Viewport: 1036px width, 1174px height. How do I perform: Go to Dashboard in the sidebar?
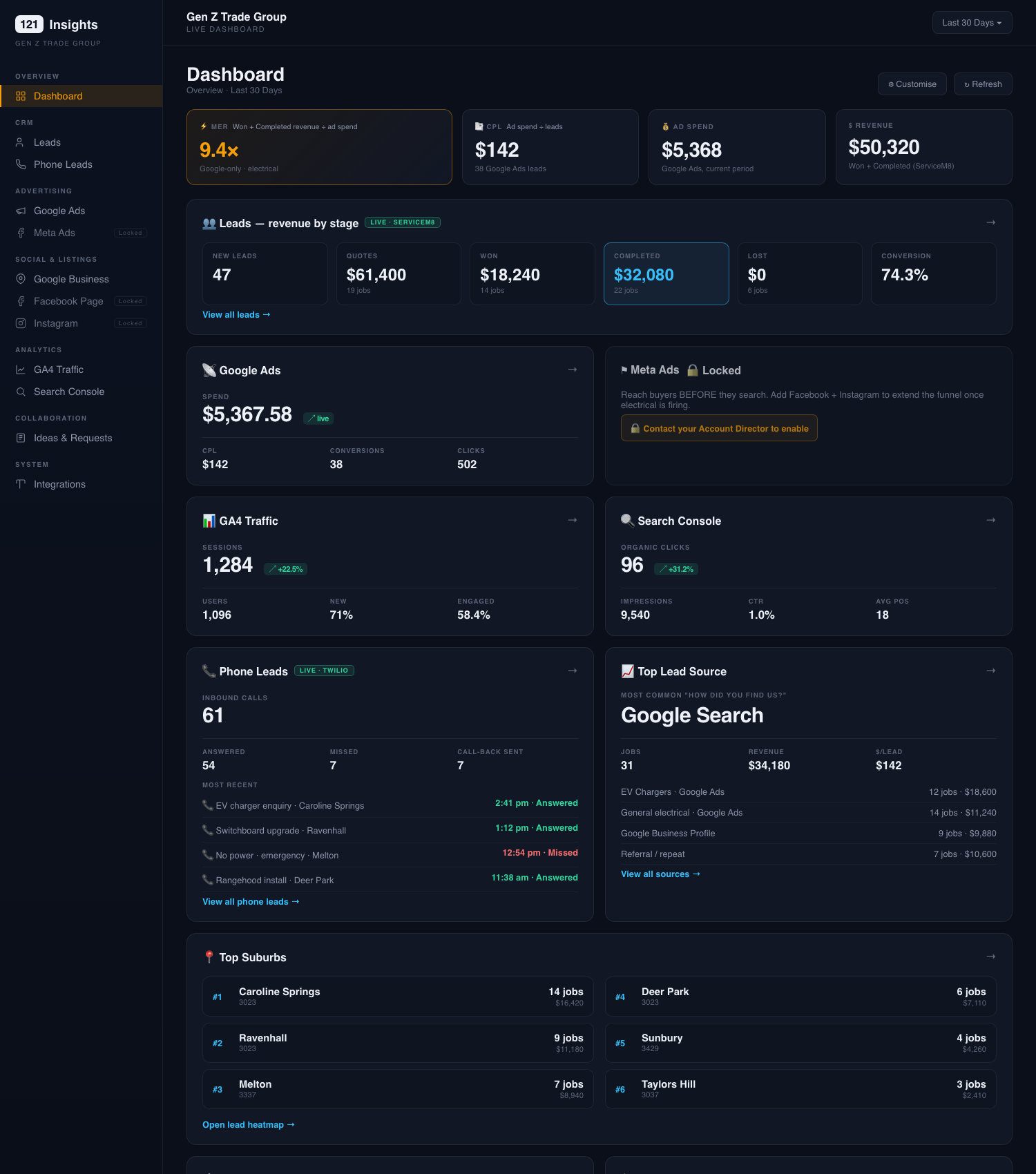81,96
